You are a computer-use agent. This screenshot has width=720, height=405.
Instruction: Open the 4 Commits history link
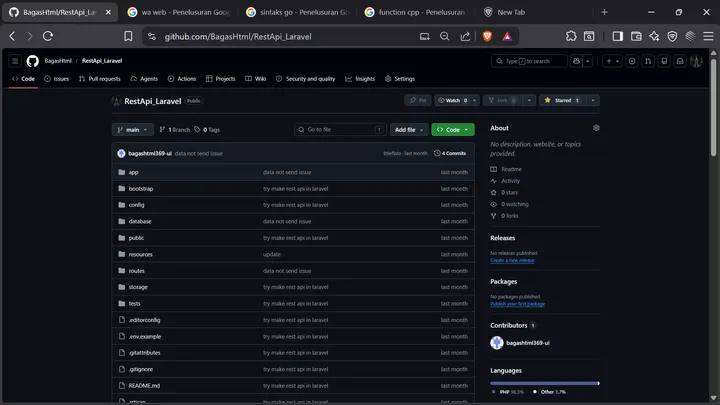click(450, 153)
